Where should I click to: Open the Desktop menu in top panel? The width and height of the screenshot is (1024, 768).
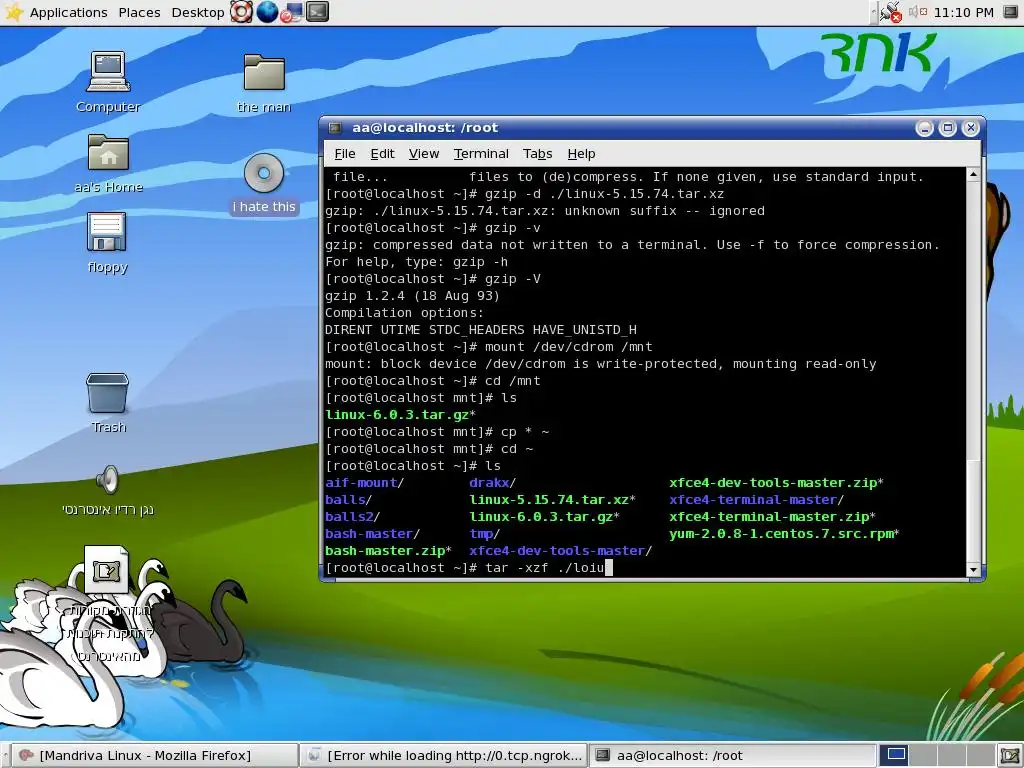point(198,12)
